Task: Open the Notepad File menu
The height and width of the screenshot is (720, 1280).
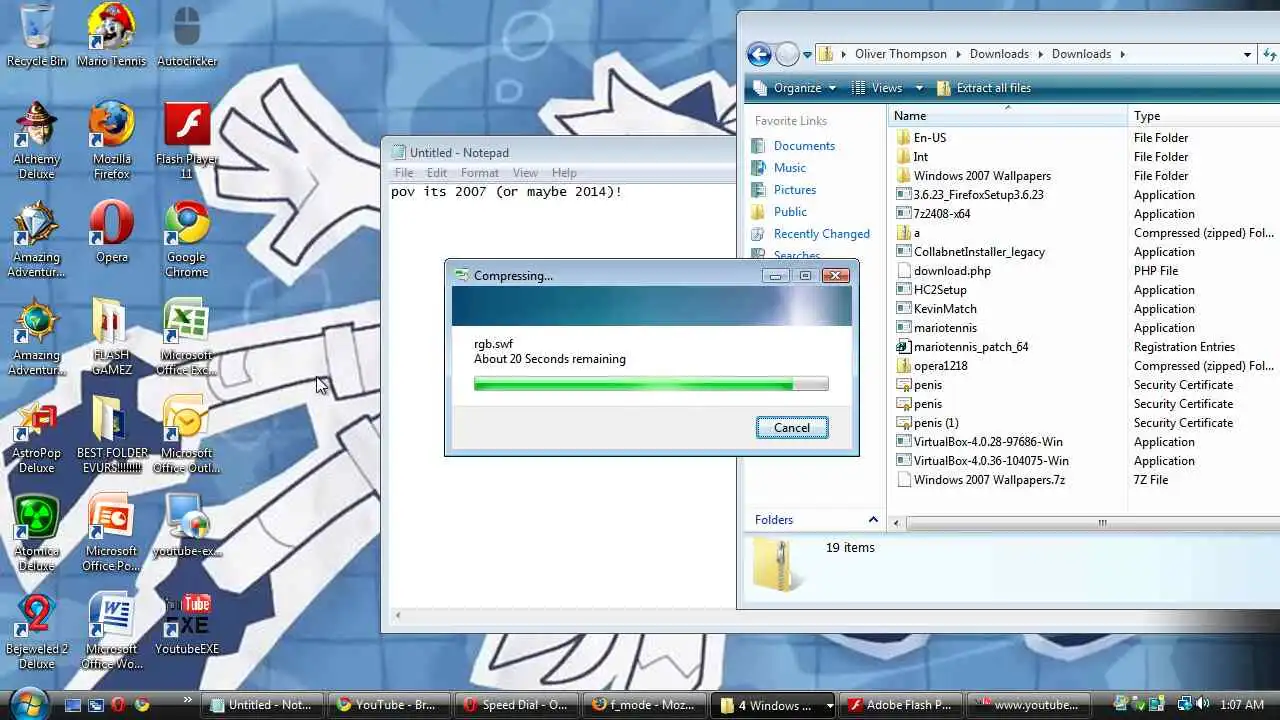Action: 404,173
